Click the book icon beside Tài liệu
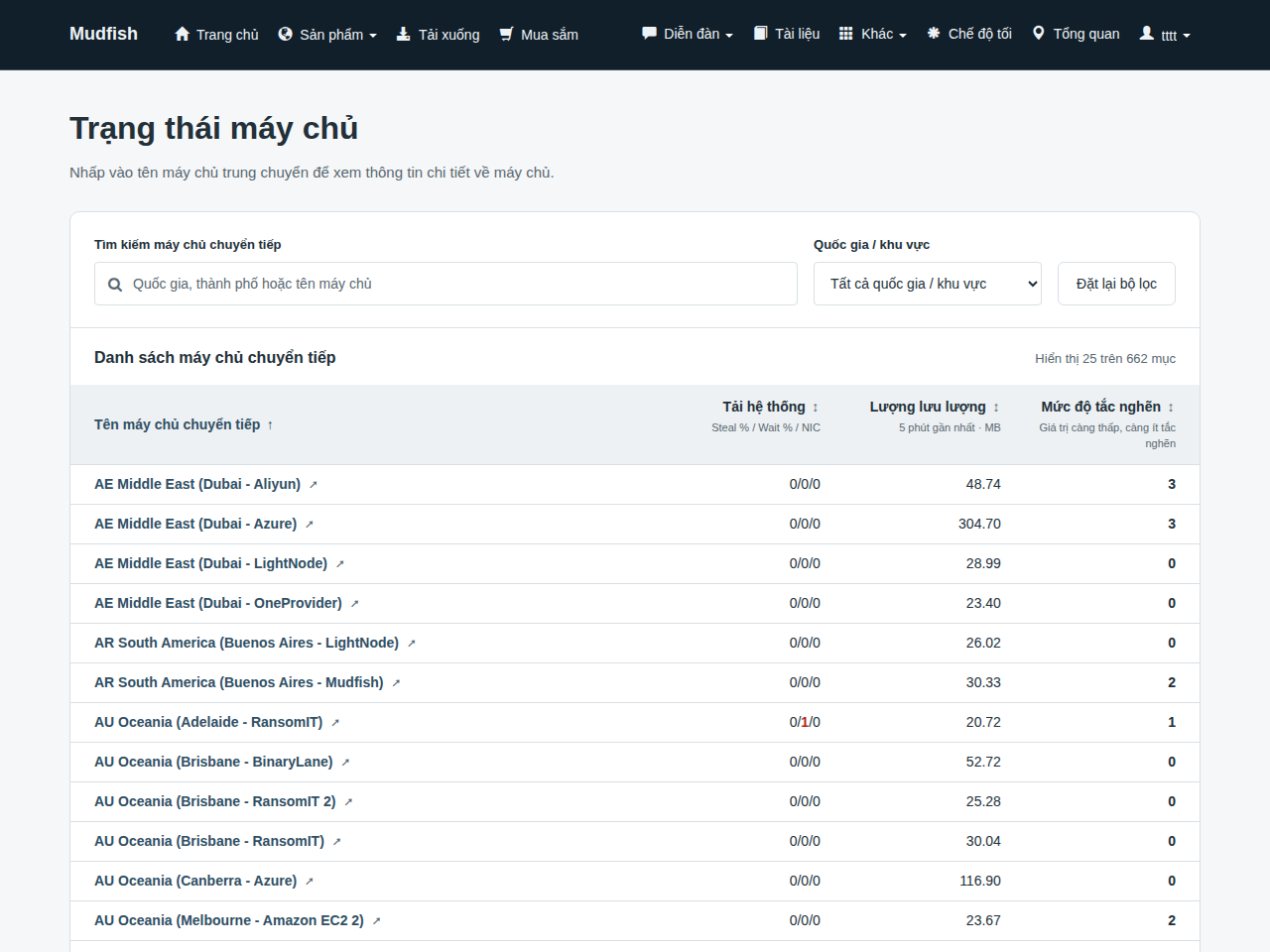This screenshot has width=1270, height=952. pyautogui.click(x=760, y=33)
